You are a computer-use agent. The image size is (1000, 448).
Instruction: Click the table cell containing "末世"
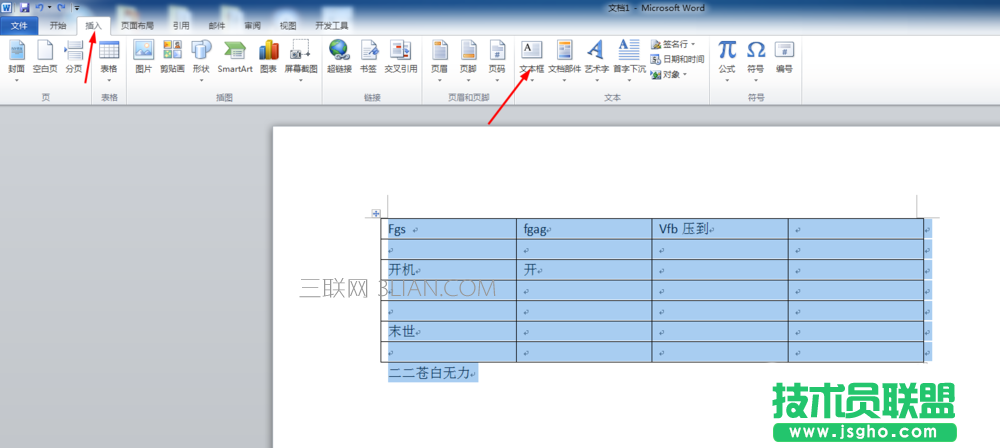pyautogui.click(x=448, y=331)
